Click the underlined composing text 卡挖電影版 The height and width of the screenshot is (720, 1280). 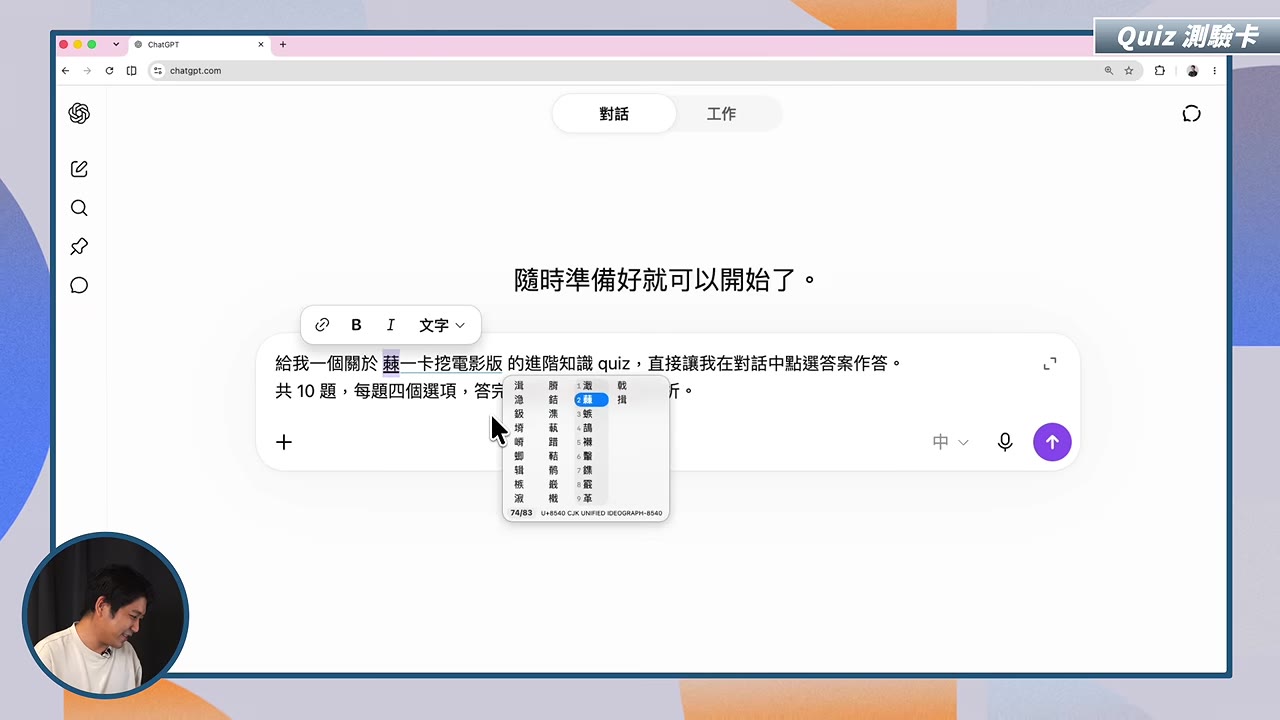pyautogui.click(x=459, y=364)
